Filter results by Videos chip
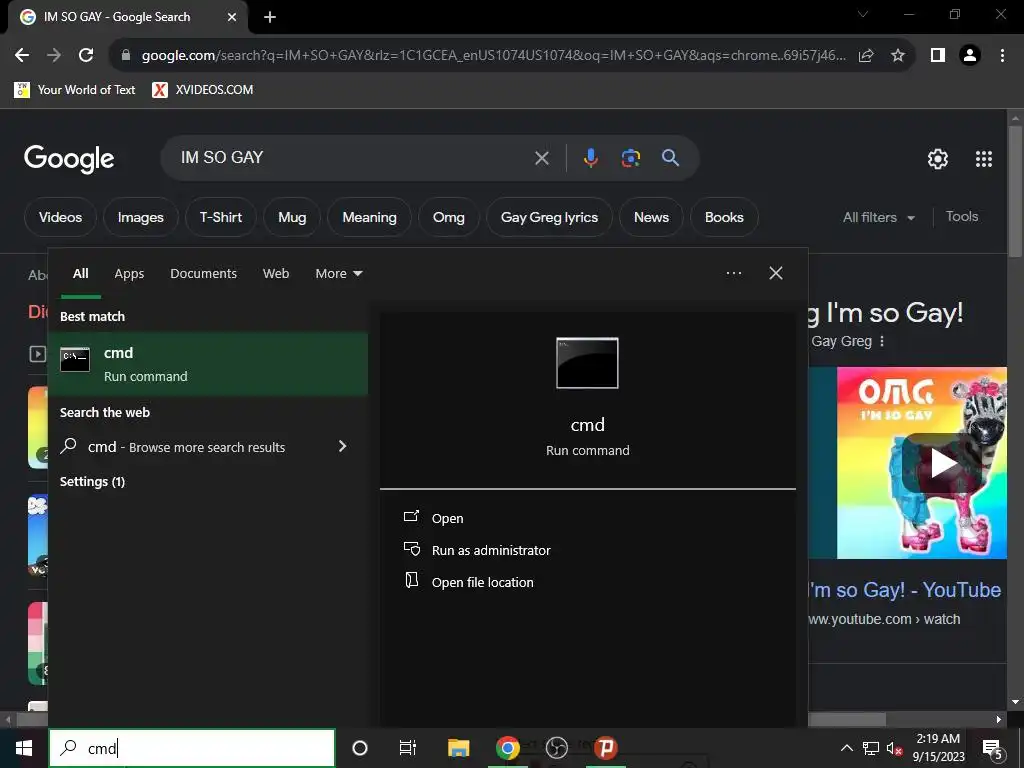1024x768 pixels. pos(60,217)
